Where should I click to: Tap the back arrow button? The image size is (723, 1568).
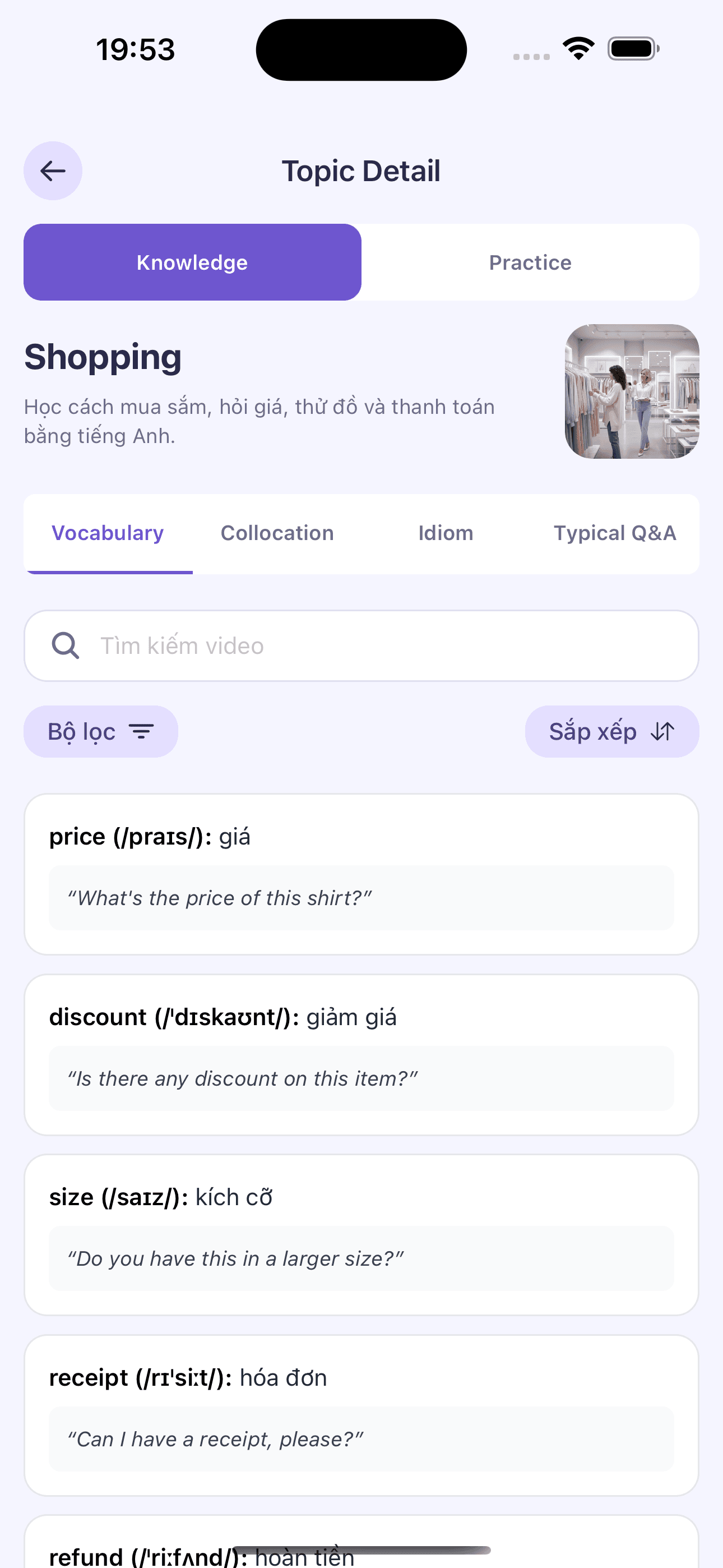coord(53,170)
